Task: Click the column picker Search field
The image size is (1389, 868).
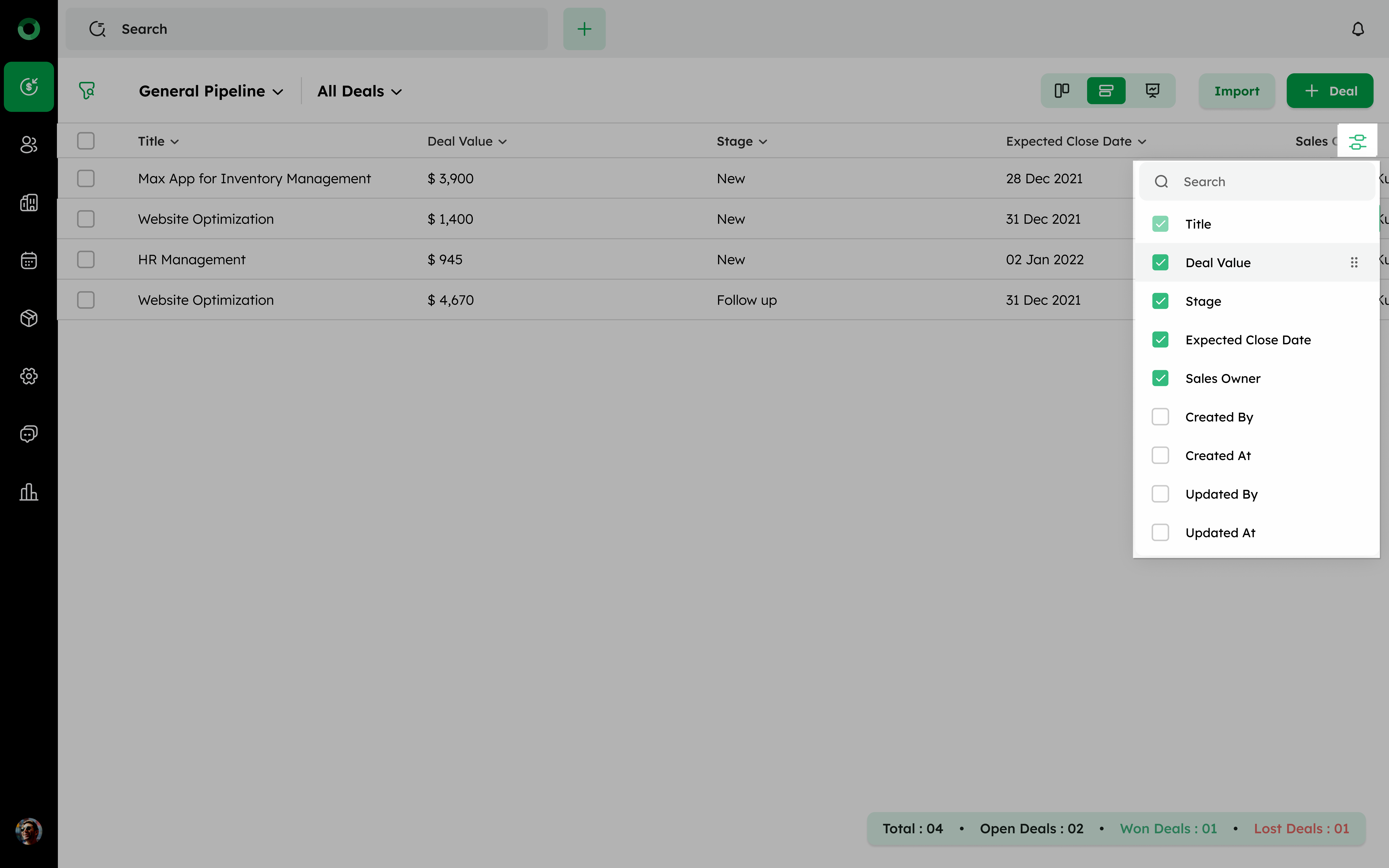Action: [1257, 181]
